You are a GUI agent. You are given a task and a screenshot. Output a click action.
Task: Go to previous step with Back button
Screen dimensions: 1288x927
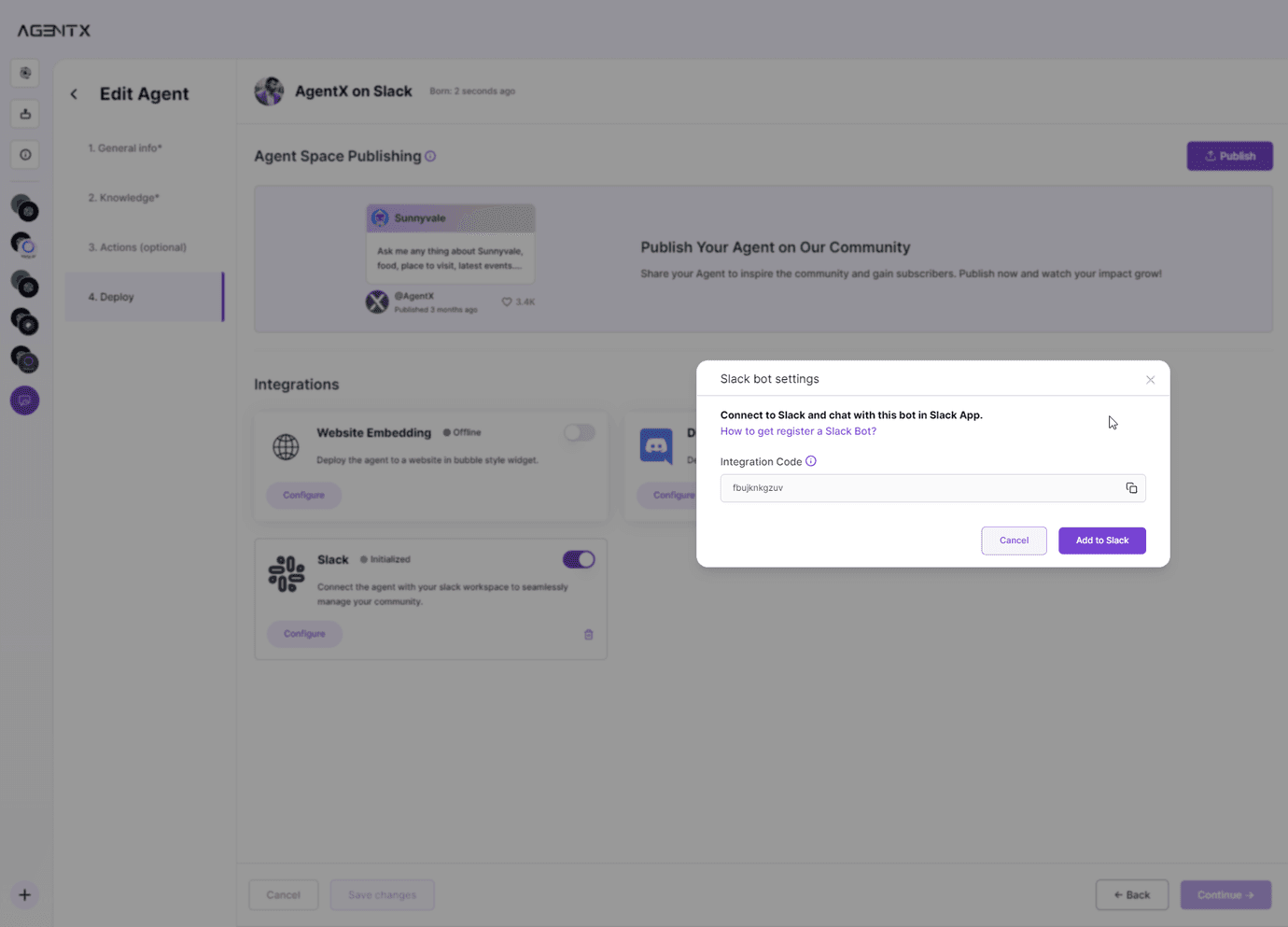click(x=1132, y=895)
